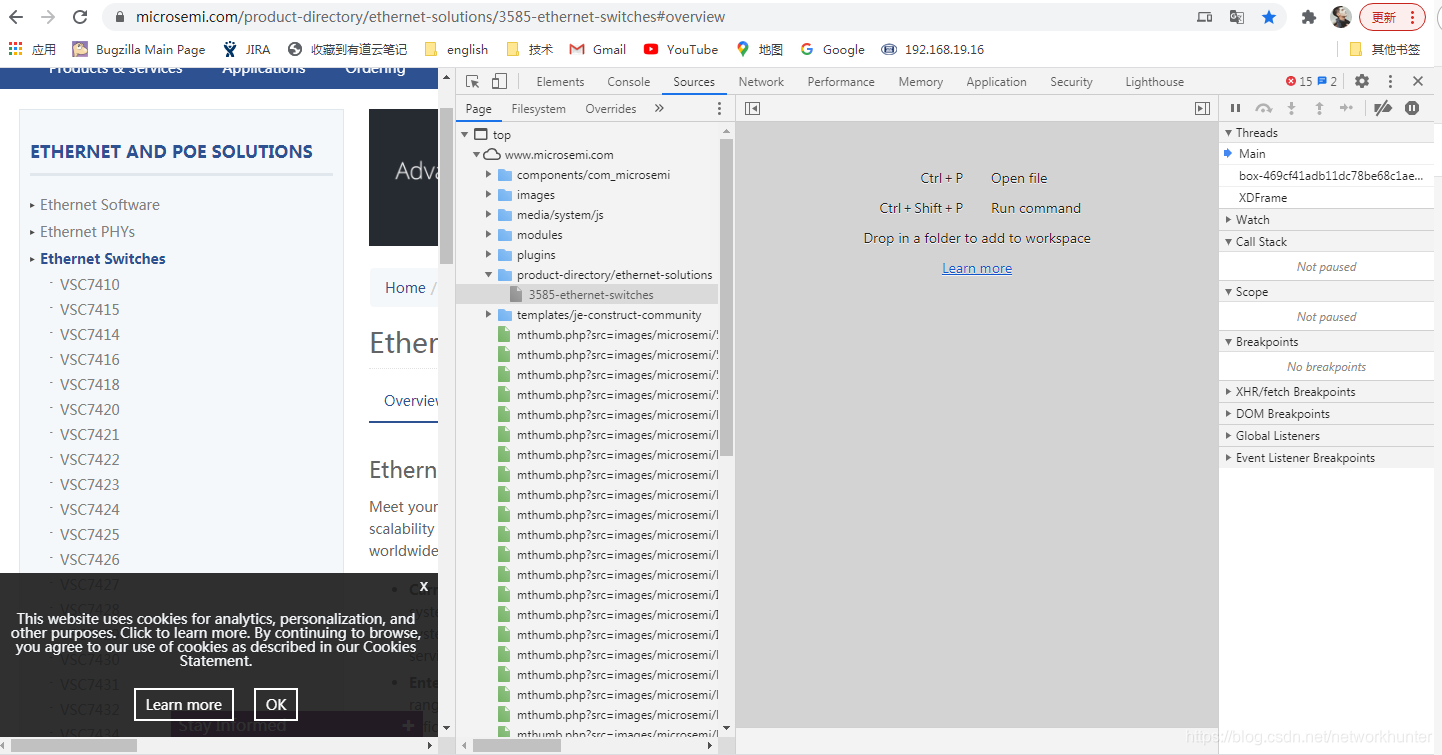The height and width of the screenshot is (755, 1442).
Task: Open the VSC7410 product link
Action: 89,284
